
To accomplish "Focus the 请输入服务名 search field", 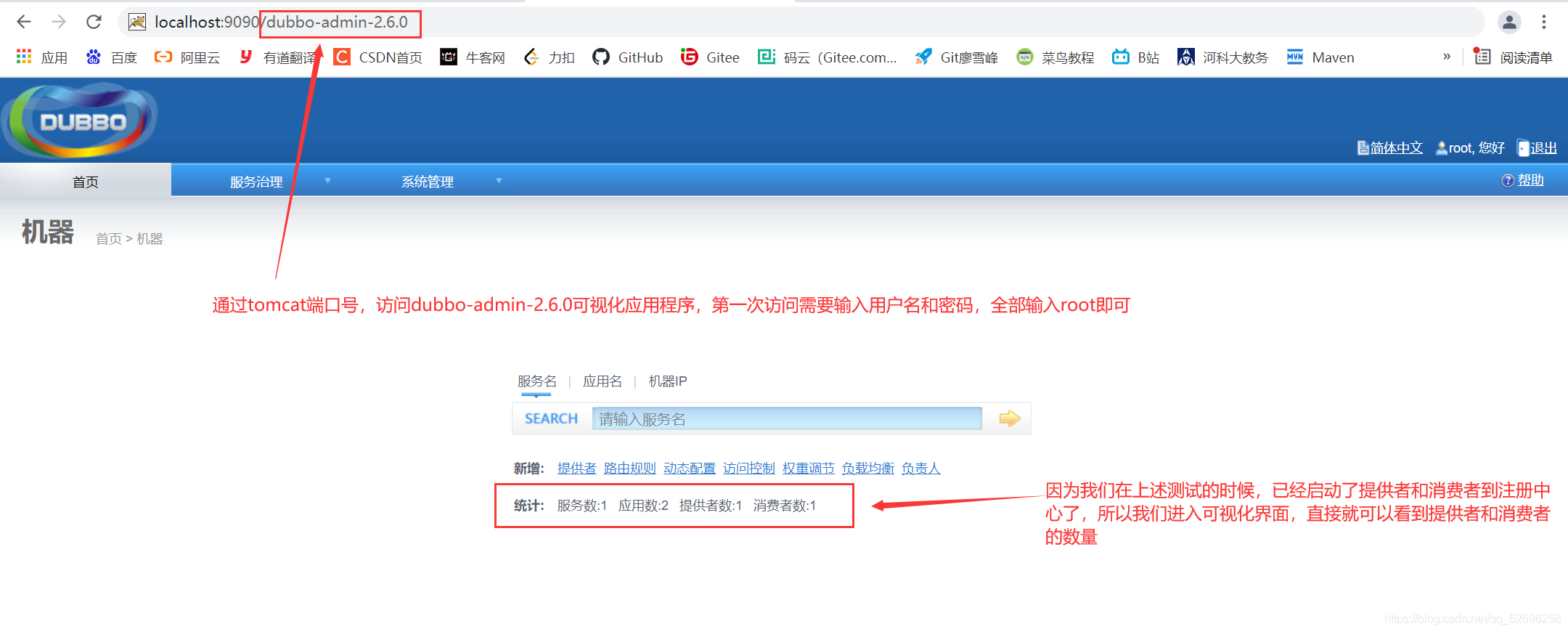I will [x=787, y=418].
